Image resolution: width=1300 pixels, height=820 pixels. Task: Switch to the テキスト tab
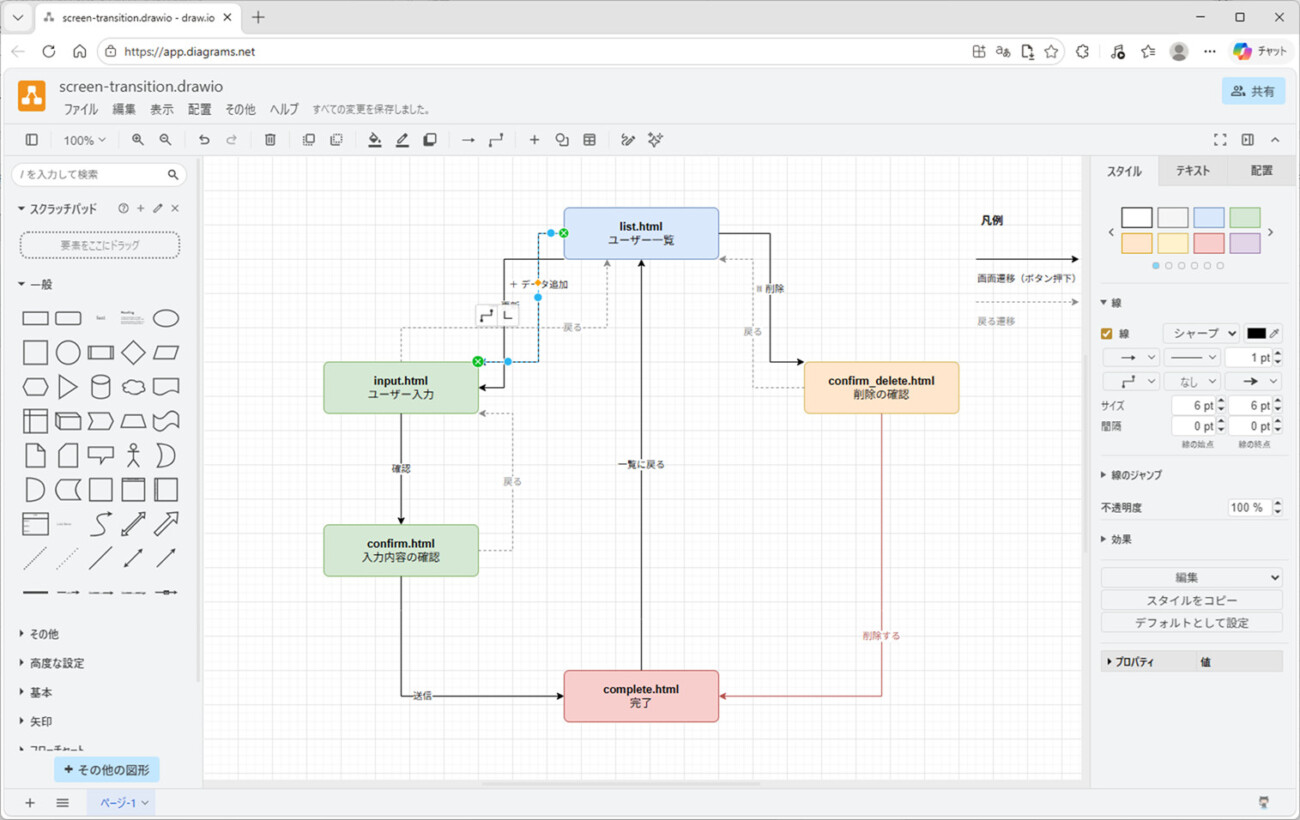click(1192, 171)
